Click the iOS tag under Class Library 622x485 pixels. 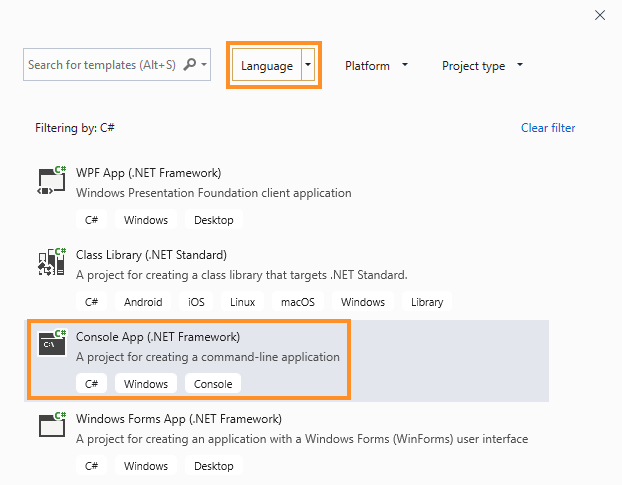[196, 302]
